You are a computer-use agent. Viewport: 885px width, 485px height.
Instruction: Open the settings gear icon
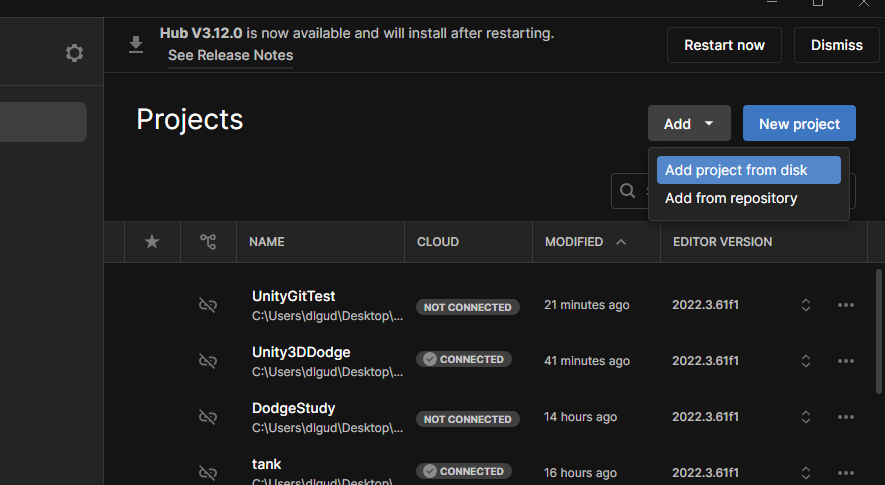74,53
